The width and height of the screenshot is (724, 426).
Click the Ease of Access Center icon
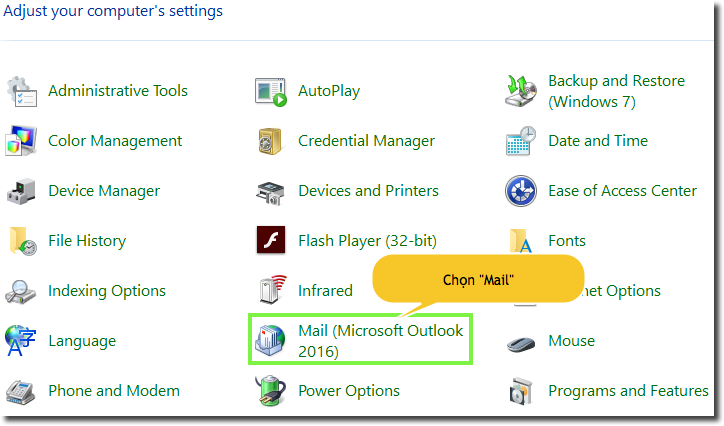click(522, 191)
